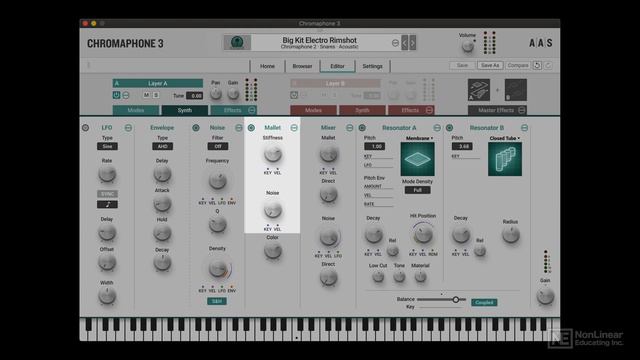Adjust the Mallet Stiffness knob
Screen dimensions: 640x360
(272, 154)
